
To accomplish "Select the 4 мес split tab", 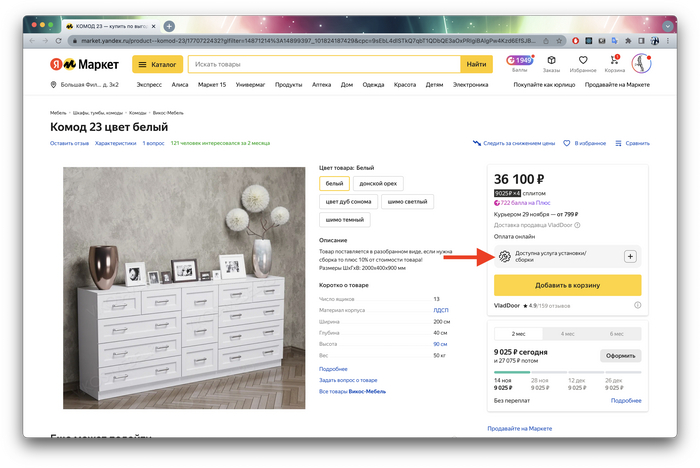I will 567,334.
